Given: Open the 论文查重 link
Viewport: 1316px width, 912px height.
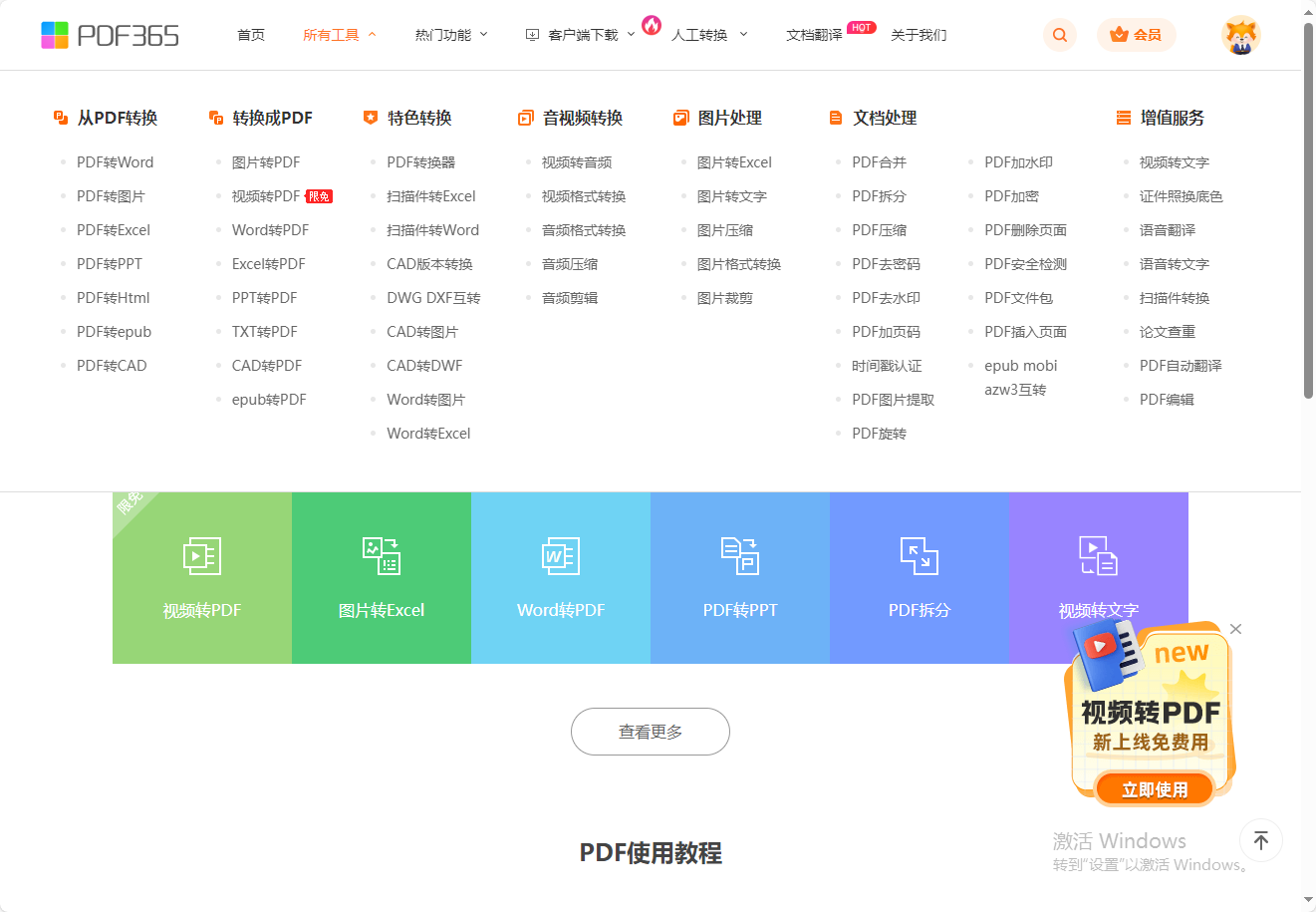Looking at the screenshot, I should (x=1168, y=332).
